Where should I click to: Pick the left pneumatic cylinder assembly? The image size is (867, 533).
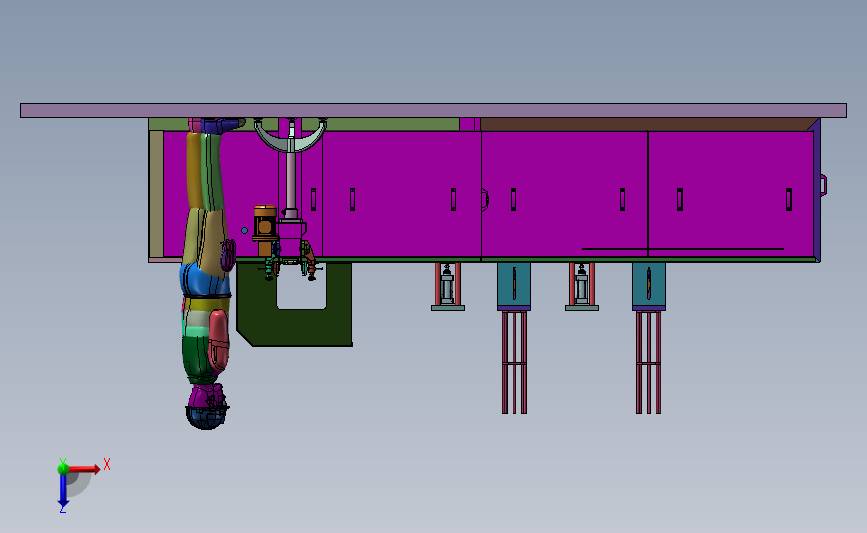tap(447, 286)
